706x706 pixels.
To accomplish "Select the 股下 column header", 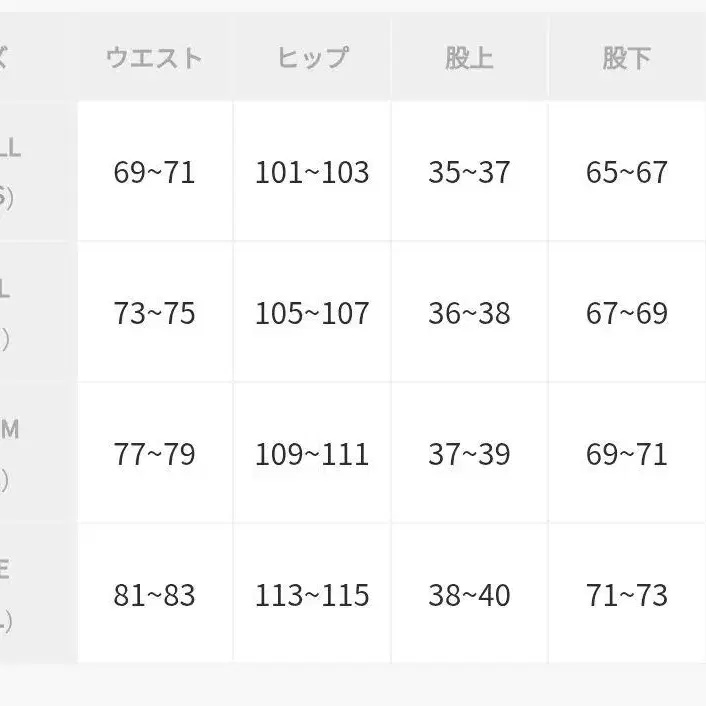I will pyautogui.click(x=626, y=58).
